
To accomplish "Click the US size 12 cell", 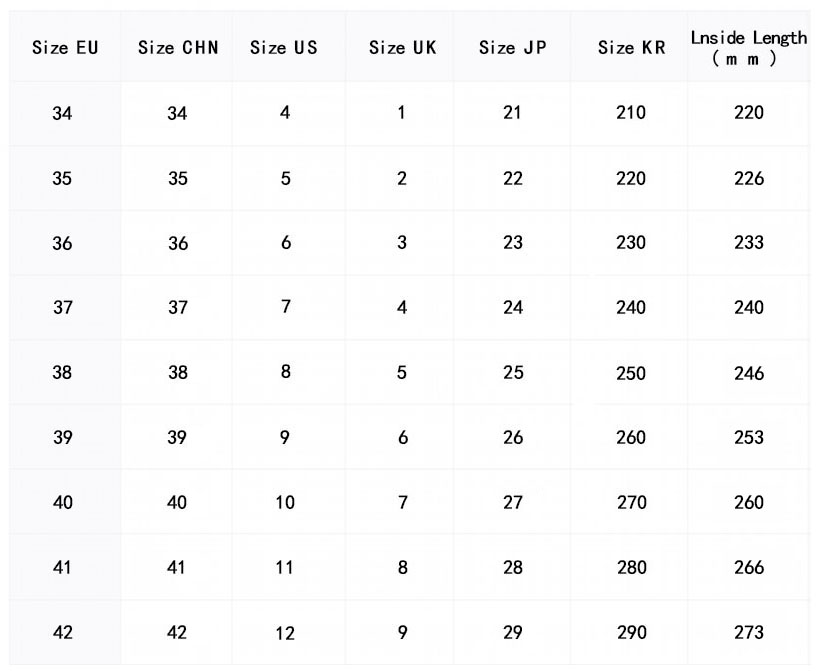I will tap(285, 632).
